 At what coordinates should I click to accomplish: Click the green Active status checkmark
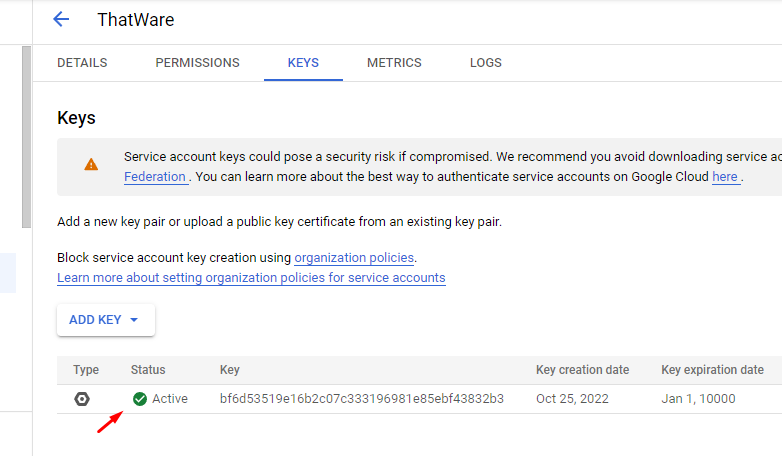coord(140,399)
